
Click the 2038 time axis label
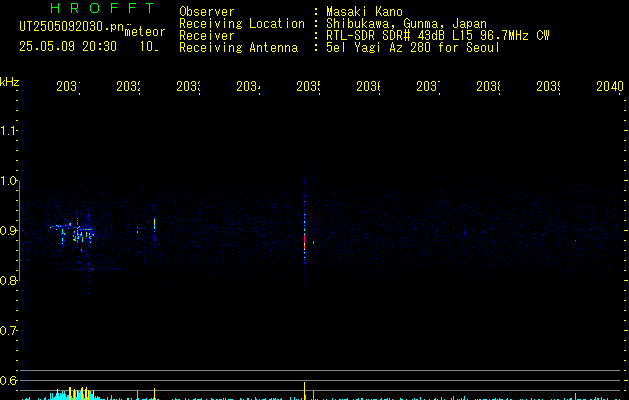(x=488, y=86)
